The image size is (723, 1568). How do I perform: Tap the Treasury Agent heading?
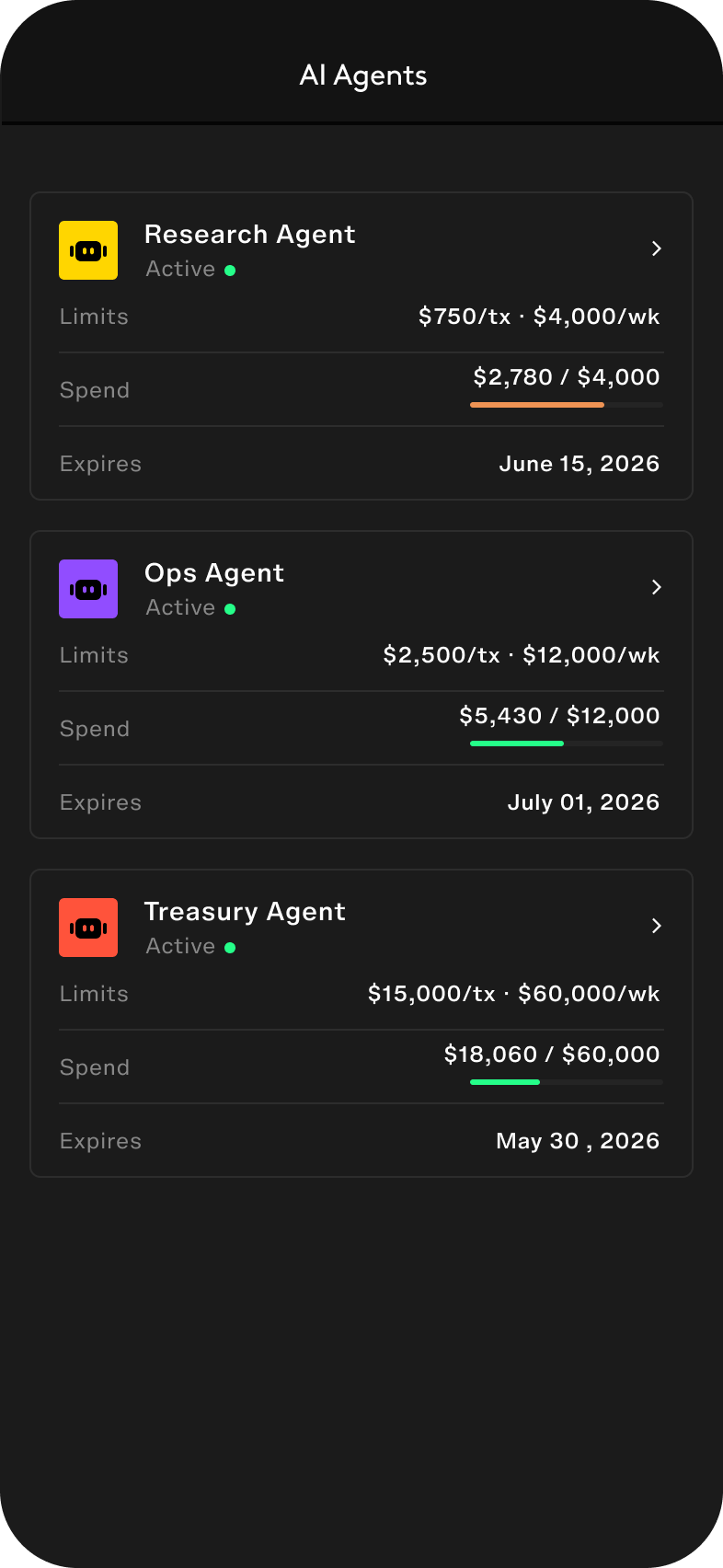pos(245,912)
